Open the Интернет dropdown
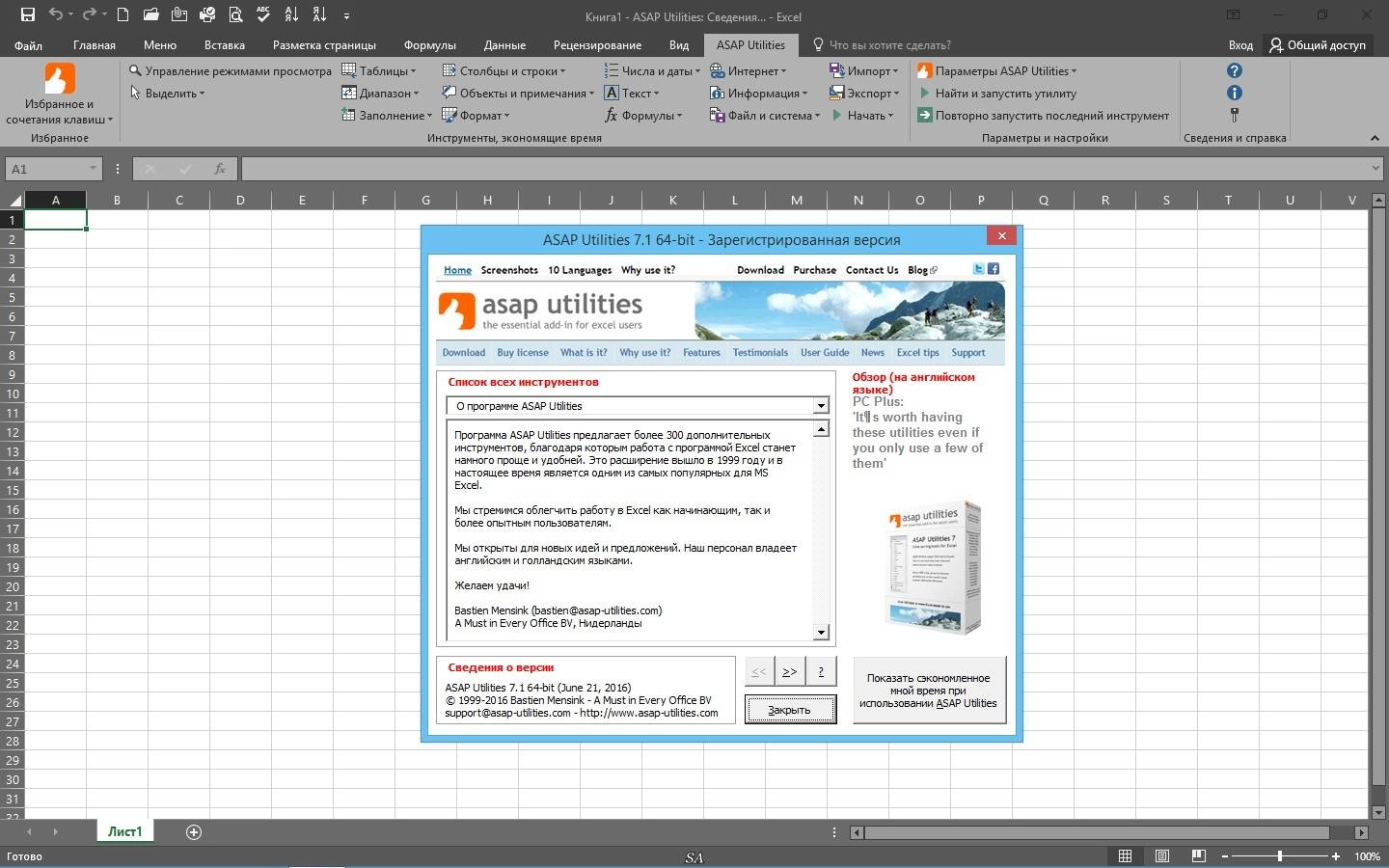 coord(749,70)
